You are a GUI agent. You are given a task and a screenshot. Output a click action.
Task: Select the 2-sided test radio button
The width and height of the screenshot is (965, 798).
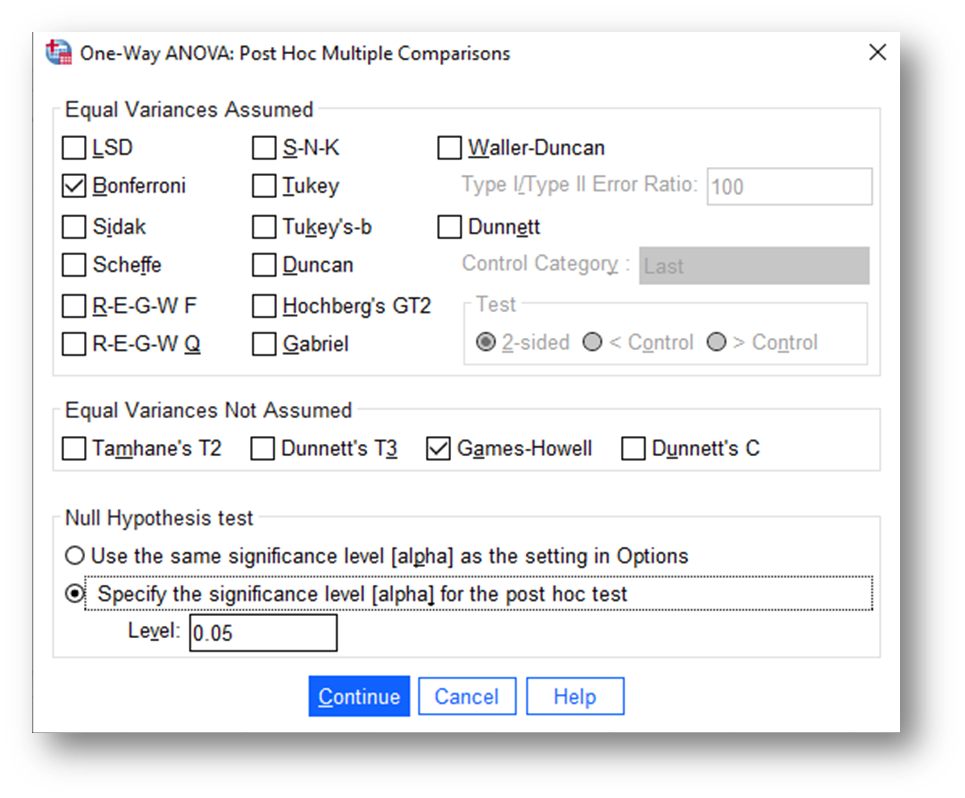pos(486,342)
